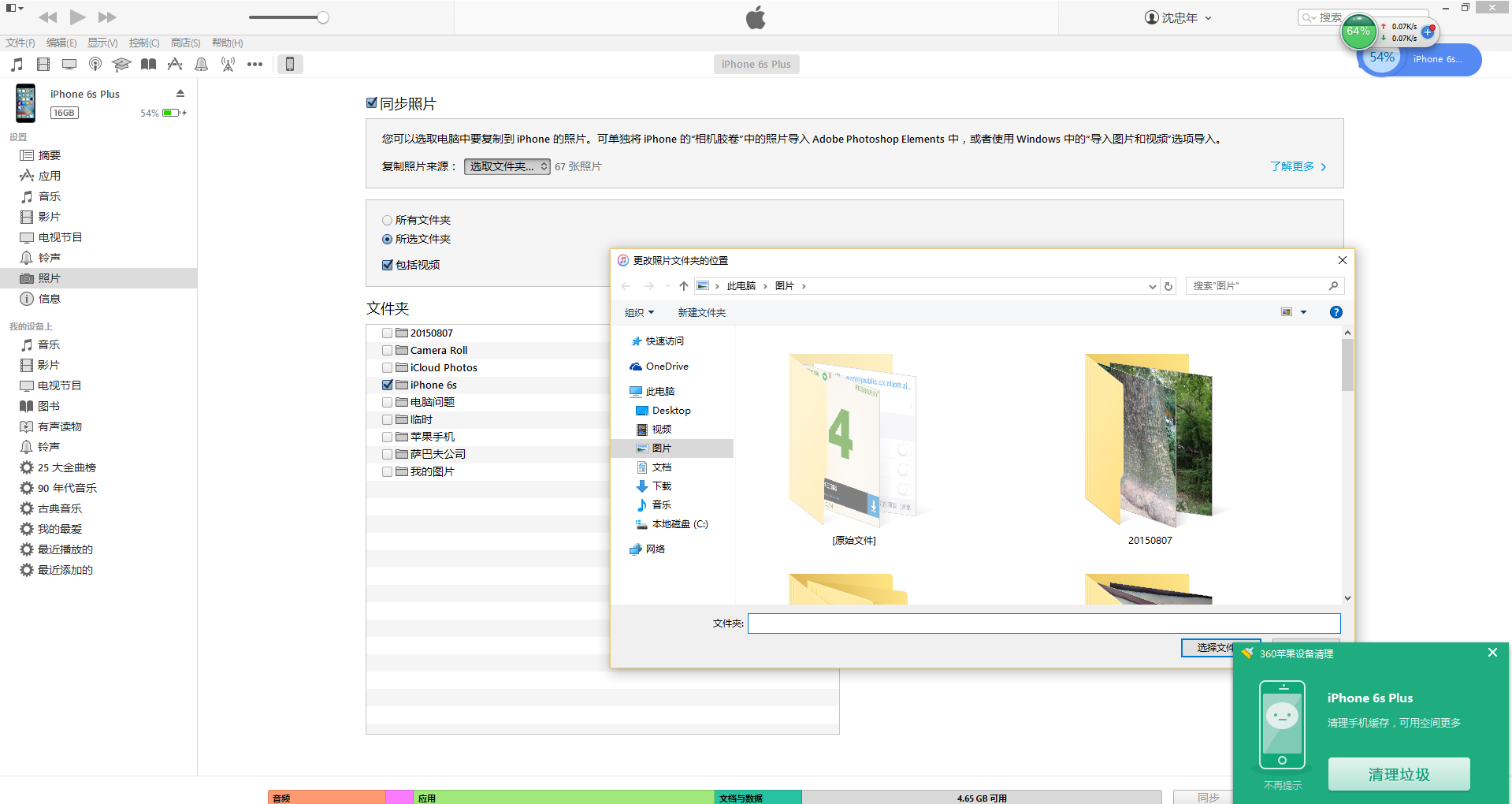The width and height of the screenshot is (1512, 804).
Task: Open the Tones bell icon in toolbar
Action: click(202, 65)
